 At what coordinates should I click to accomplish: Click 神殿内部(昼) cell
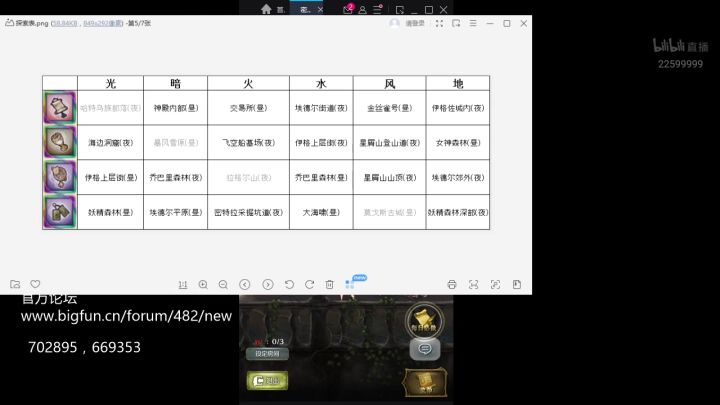click(x=175, y=108)
